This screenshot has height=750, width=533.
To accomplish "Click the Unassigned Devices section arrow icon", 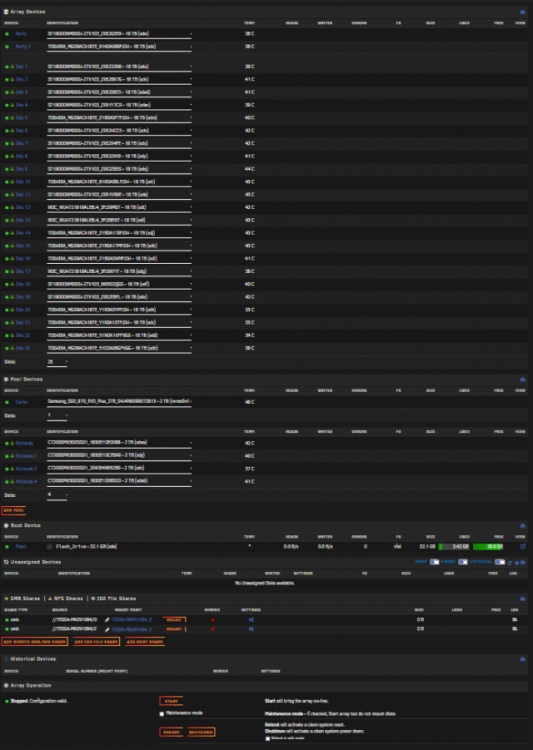I will [522, 562].
